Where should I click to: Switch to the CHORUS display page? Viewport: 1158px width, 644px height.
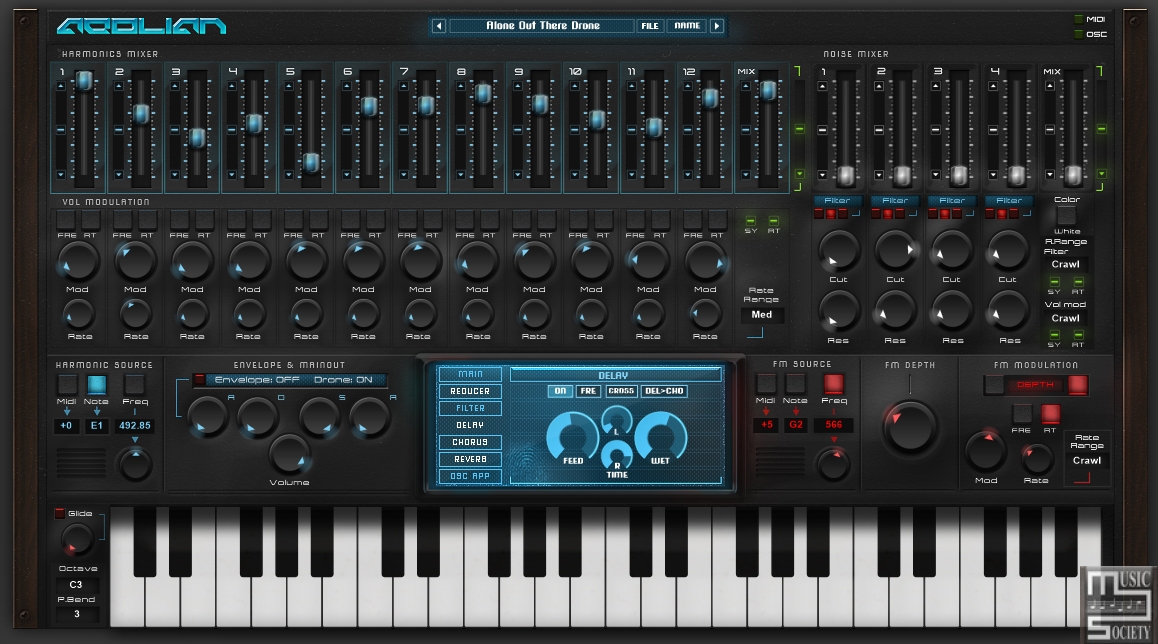click(x=470, y=442)
